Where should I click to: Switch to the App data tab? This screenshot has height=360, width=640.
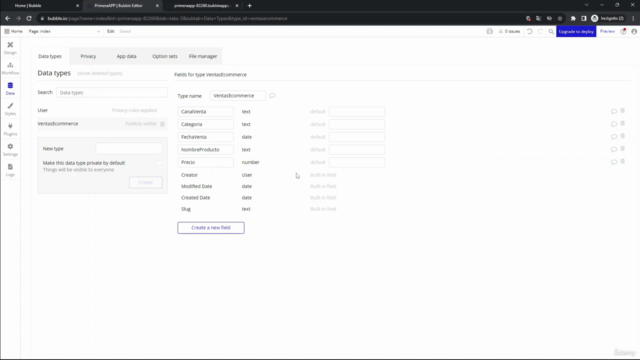(x=127, y=56)
